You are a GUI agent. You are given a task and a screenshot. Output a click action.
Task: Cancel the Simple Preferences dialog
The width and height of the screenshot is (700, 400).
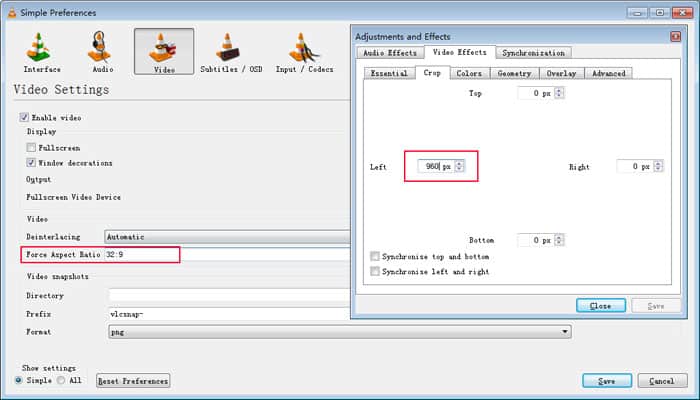tap(662, 381)
